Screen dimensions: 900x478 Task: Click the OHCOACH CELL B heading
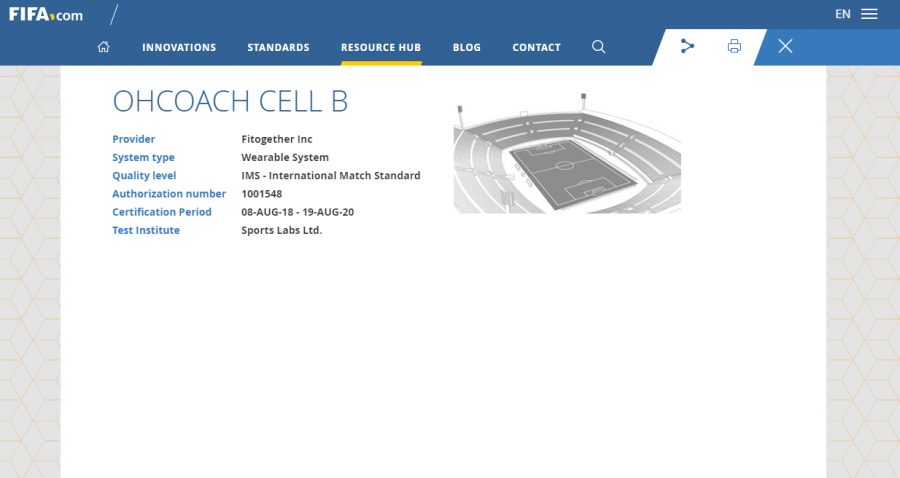pyautogui.click(x=230, y=101)
